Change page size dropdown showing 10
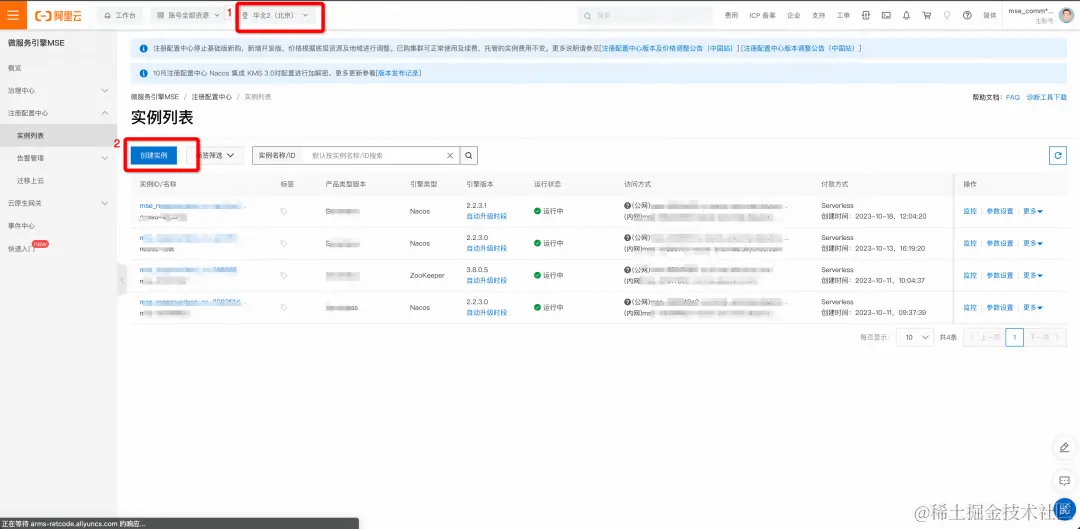 (915, 338)
